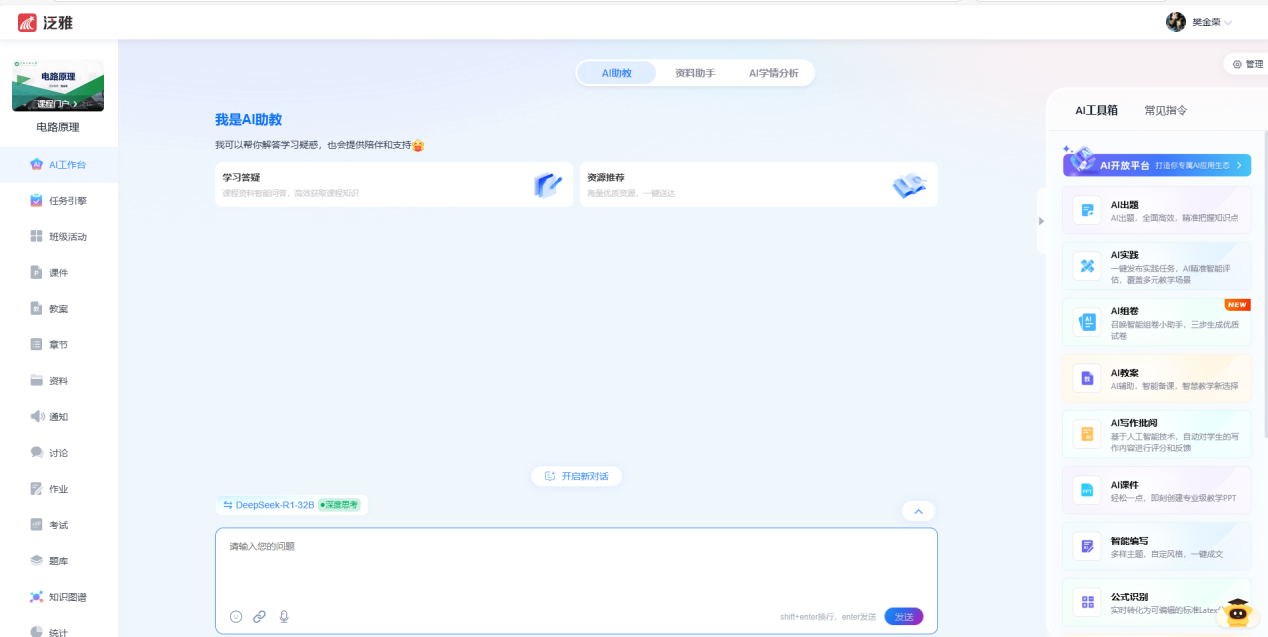
Task: Open the 公式识别 tool icon
Action: [x=1086, y=602]
